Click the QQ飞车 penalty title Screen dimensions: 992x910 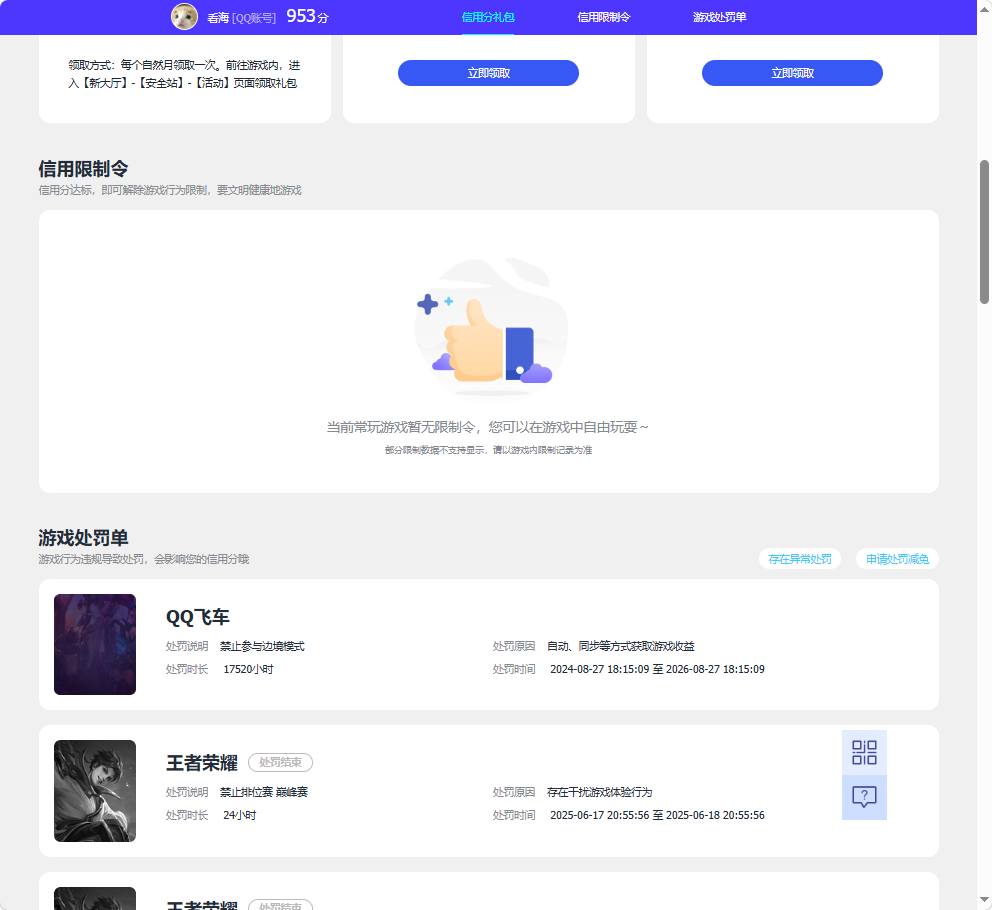tap(197, 617)
